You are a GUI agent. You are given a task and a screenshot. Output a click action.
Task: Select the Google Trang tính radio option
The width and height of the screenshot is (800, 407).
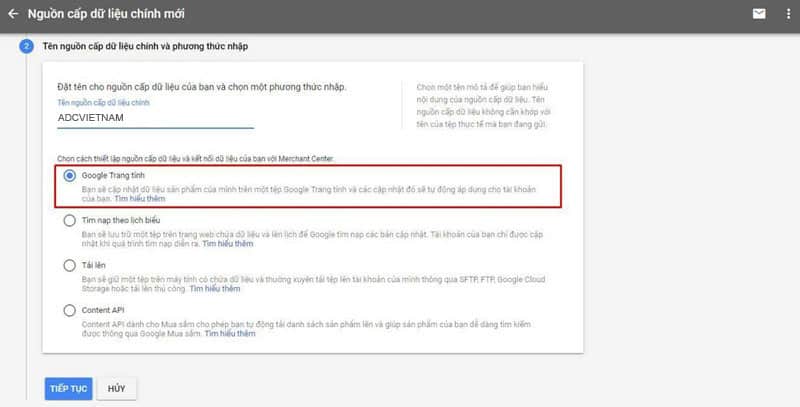click(69, 175)
